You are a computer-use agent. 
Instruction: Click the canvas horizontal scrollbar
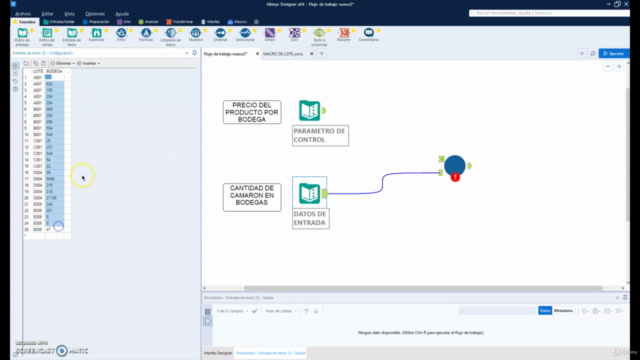423,288
